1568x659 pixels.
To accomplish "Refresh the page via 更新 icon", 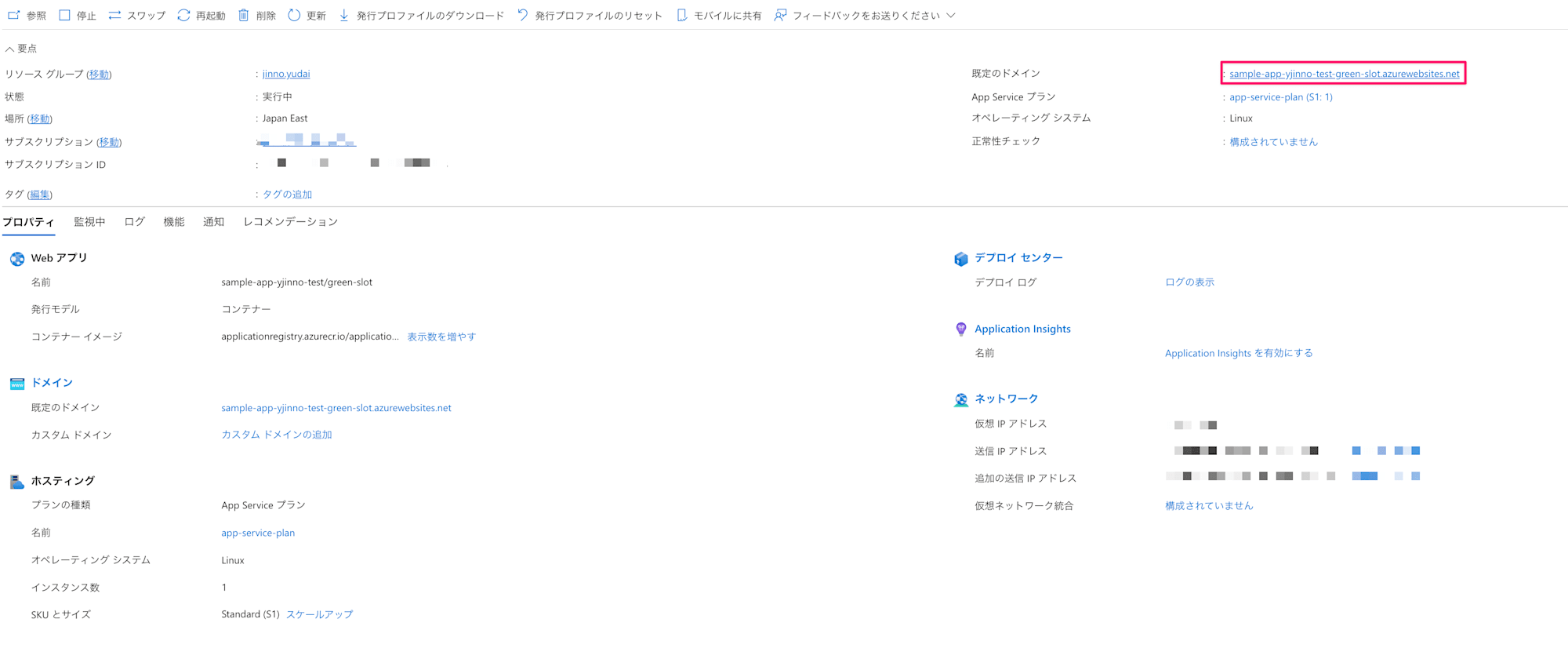I will (294, 15).
